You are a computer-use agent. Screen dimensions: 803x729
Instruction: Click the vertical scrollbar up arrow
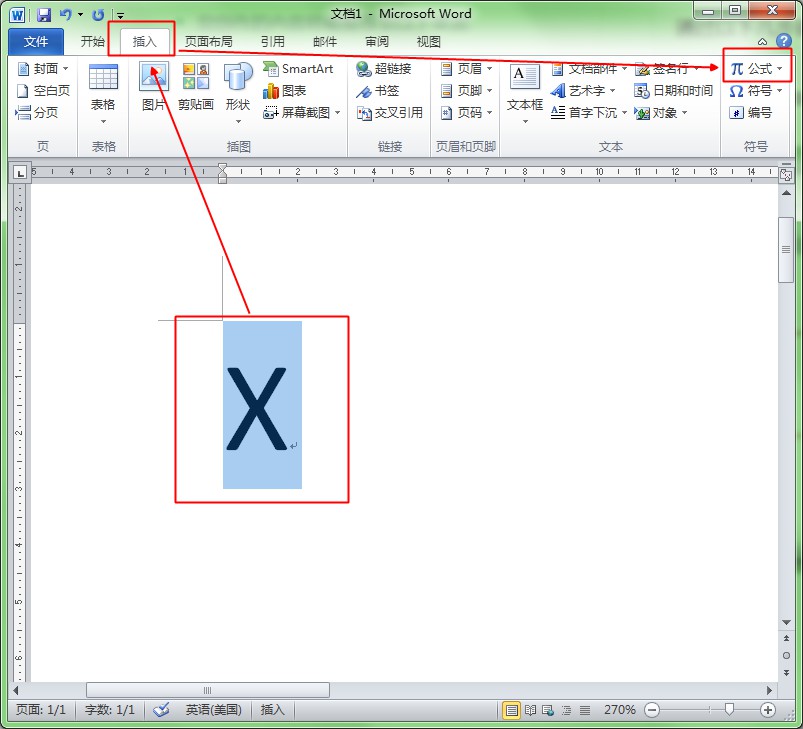tap(786, 193)
